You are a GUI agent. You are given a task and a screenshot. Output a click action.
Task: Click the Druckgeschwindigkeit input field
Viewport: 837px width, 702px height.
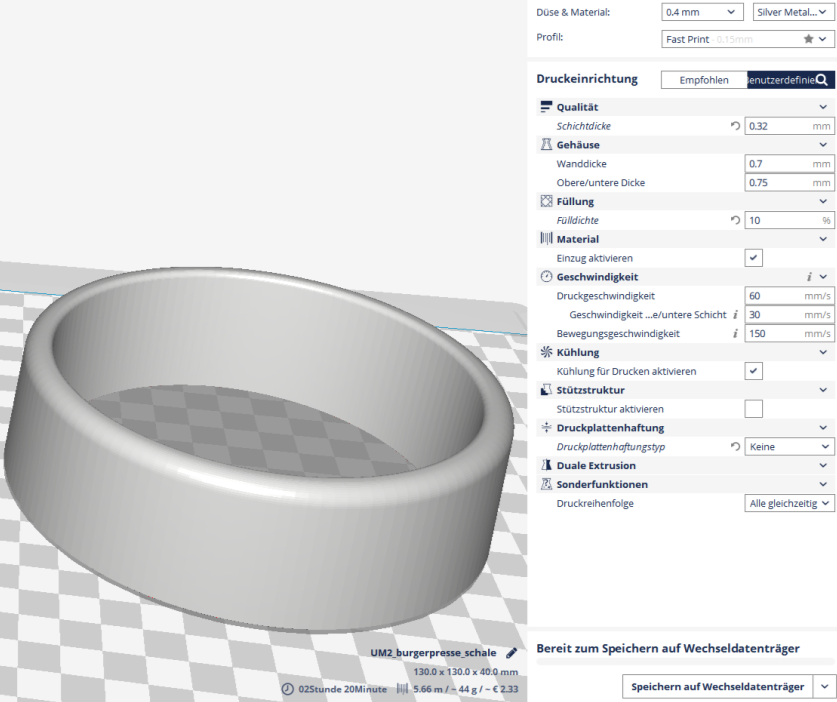pyautogui.click(x=789, y=295)
